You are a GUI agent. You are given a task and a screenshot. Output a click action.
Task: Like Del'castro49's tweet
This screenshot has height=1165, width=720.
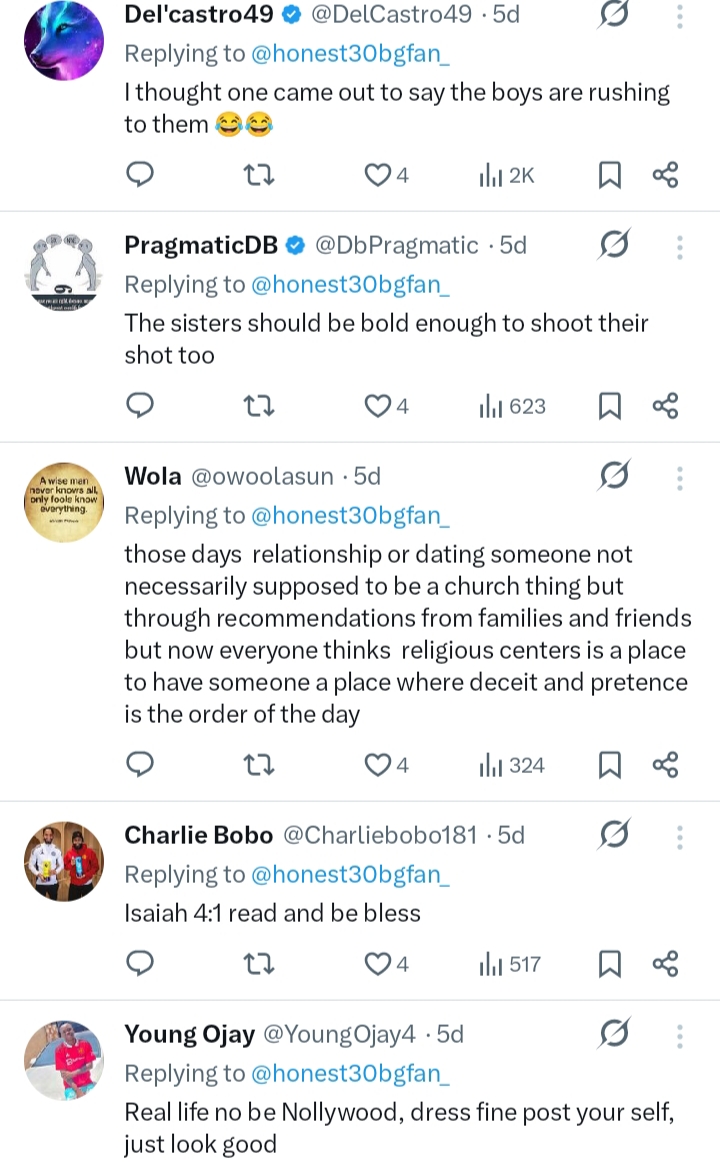tap(377, 175)
